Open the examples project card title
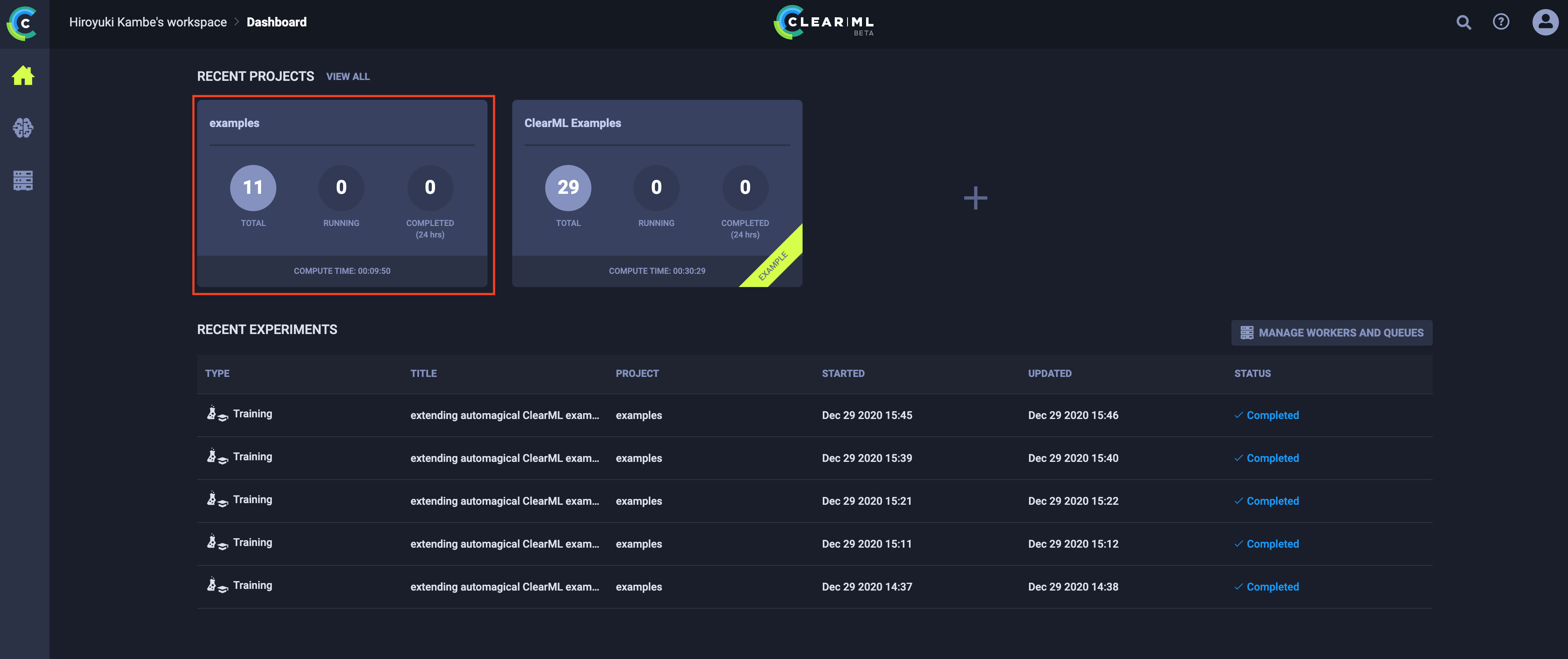This screenshot has width=1568, height=659. [234, 123]
